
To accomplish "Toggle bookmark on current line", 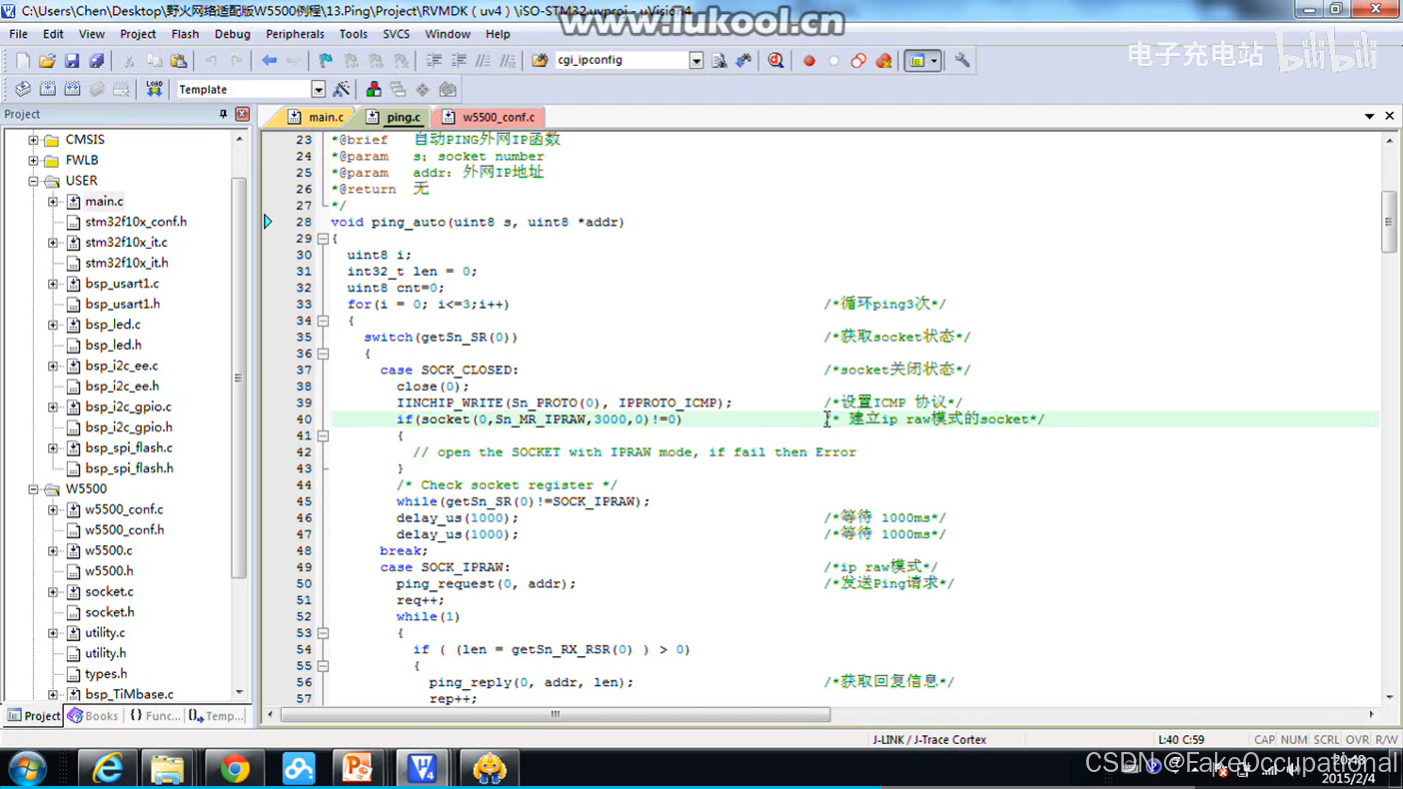I will 326,61.
